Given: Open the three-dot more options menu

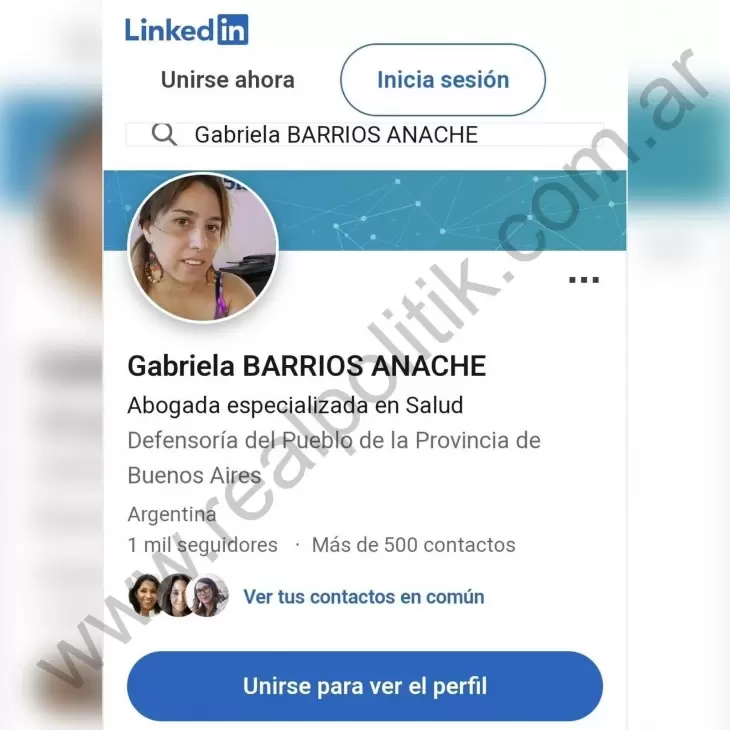Looking at the screenshot, I should click(x=584, y=280).
